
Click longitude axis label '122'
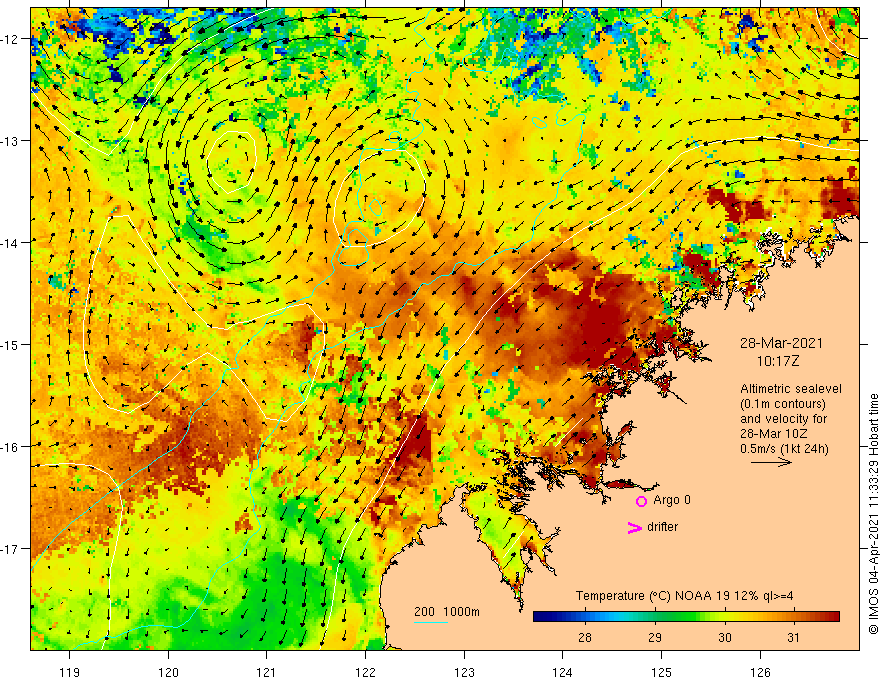tap(365, 672)
